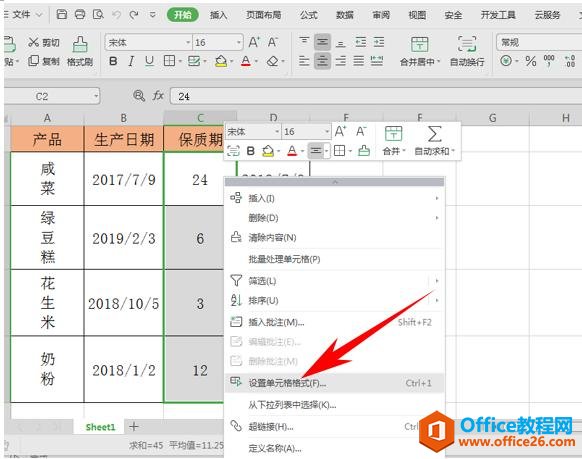Click the Print icon in quick access toolbar

(x=80, y=14)
